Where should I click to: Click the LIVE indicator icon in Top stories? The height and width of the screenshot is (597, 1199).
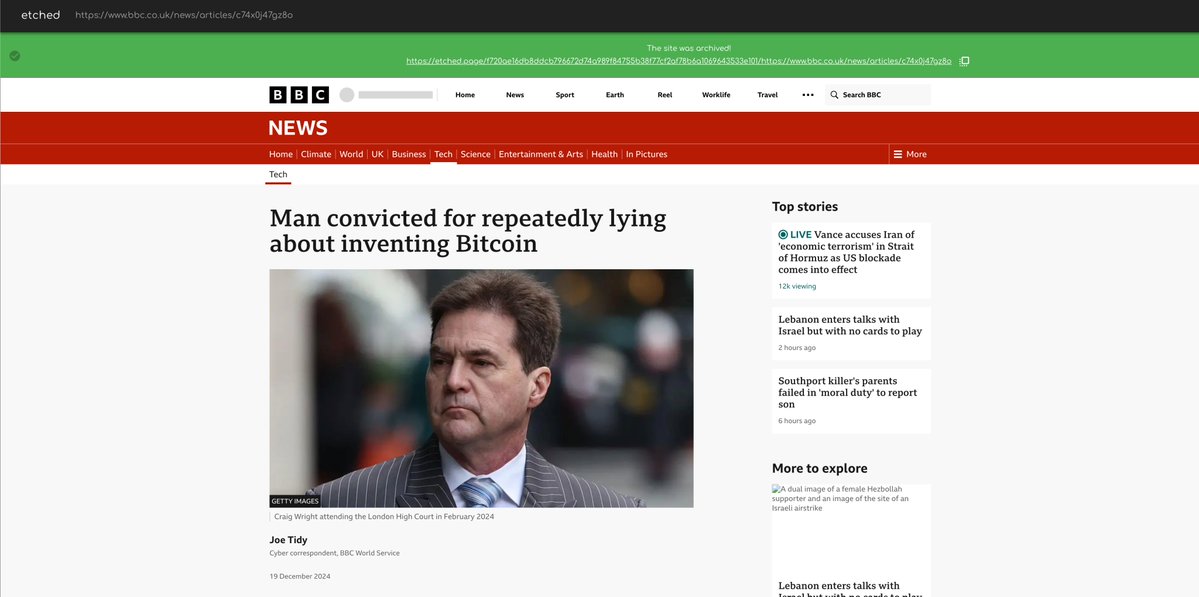click(783, 235)
